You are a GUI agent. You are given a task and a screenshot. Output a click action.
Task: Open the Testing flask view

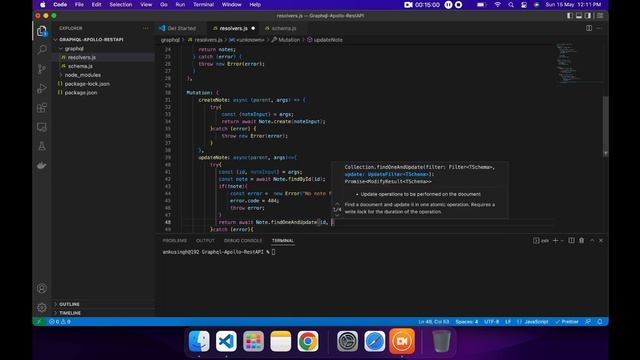42,146
